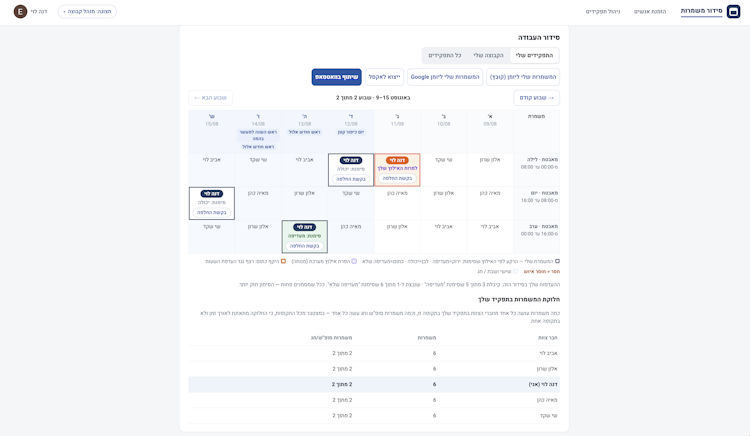Click 'שי שקד' row in distribution table
Viewport: 750px width, 436px height.
click(x=374, y=415)
